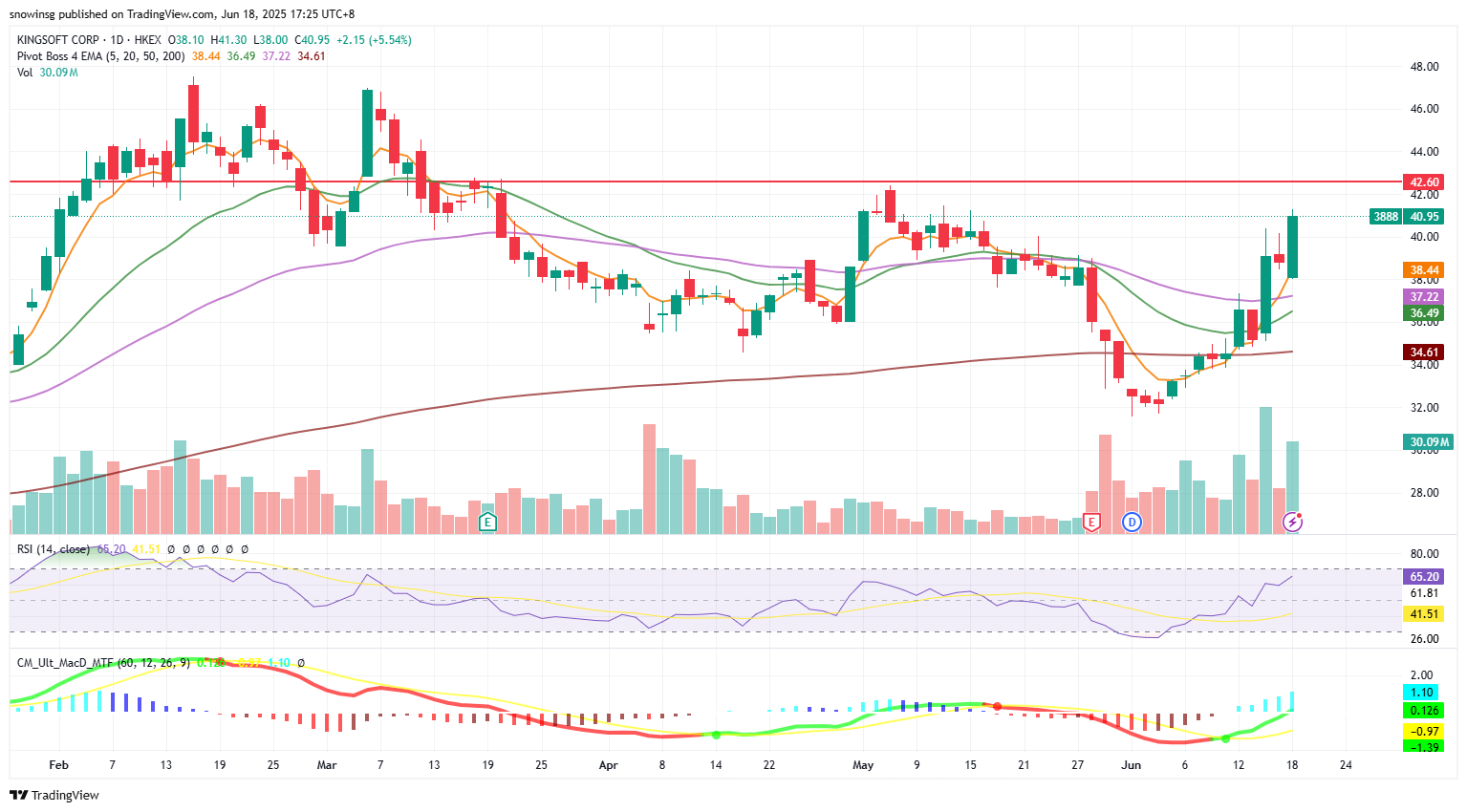Viewport: 1467px width, 812px height.
Task: Click the 46.00 price axis tick
Action: coord(1424,109)
